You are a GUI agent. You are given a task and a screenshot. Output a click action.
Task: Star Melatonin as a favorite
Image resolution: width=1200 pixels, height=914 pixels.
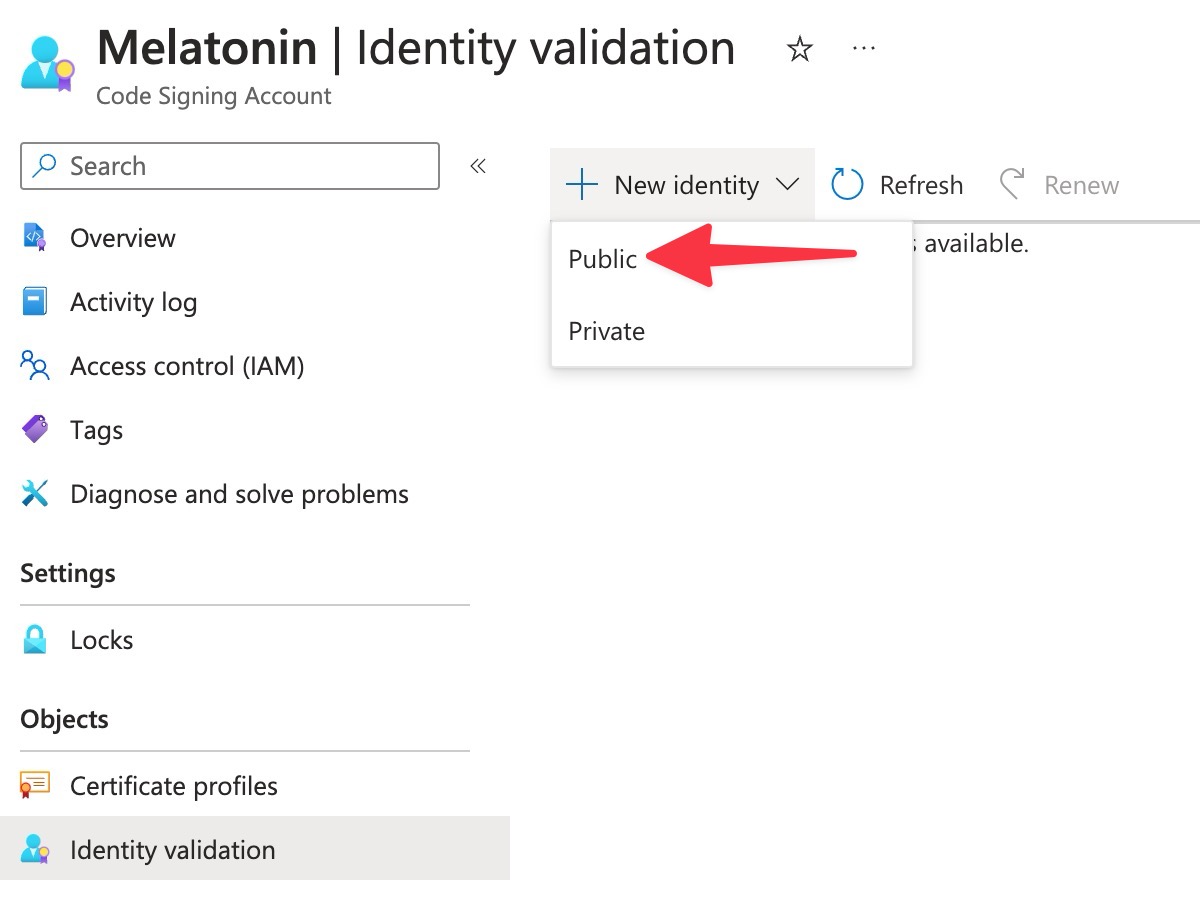[799, 48]
